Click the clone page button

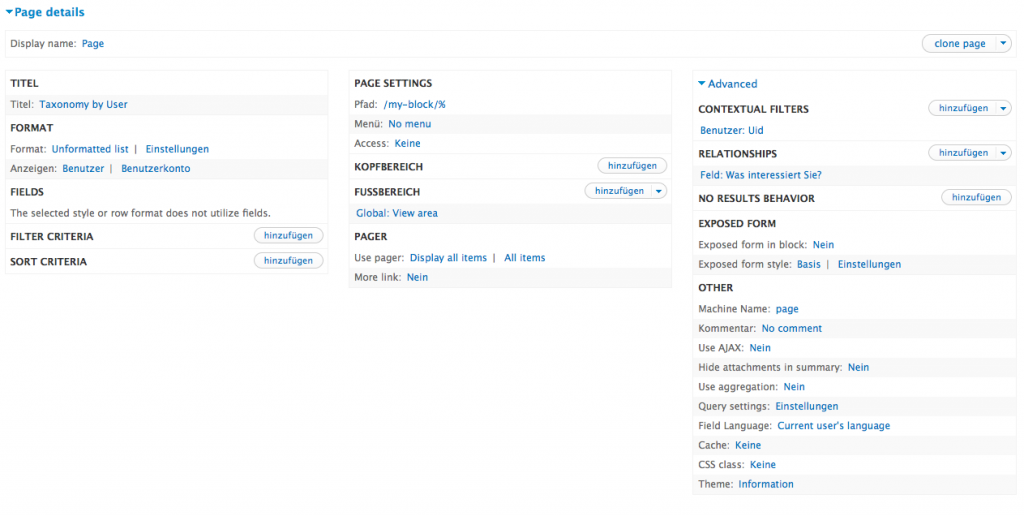(959, 43)
